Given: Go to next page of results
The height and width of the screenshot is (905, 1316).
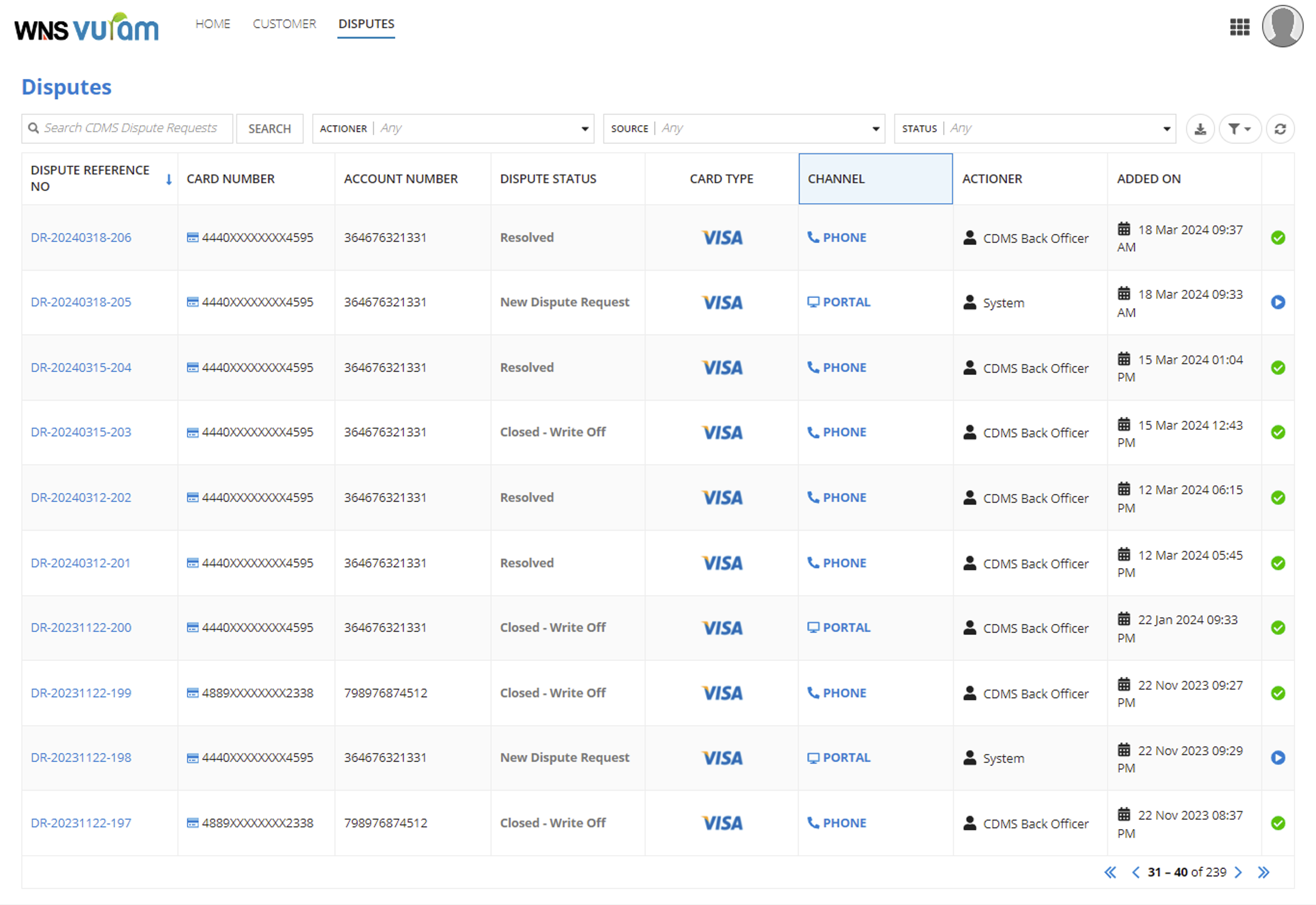Looking at the screenshot, I should tap(1238, 872).
